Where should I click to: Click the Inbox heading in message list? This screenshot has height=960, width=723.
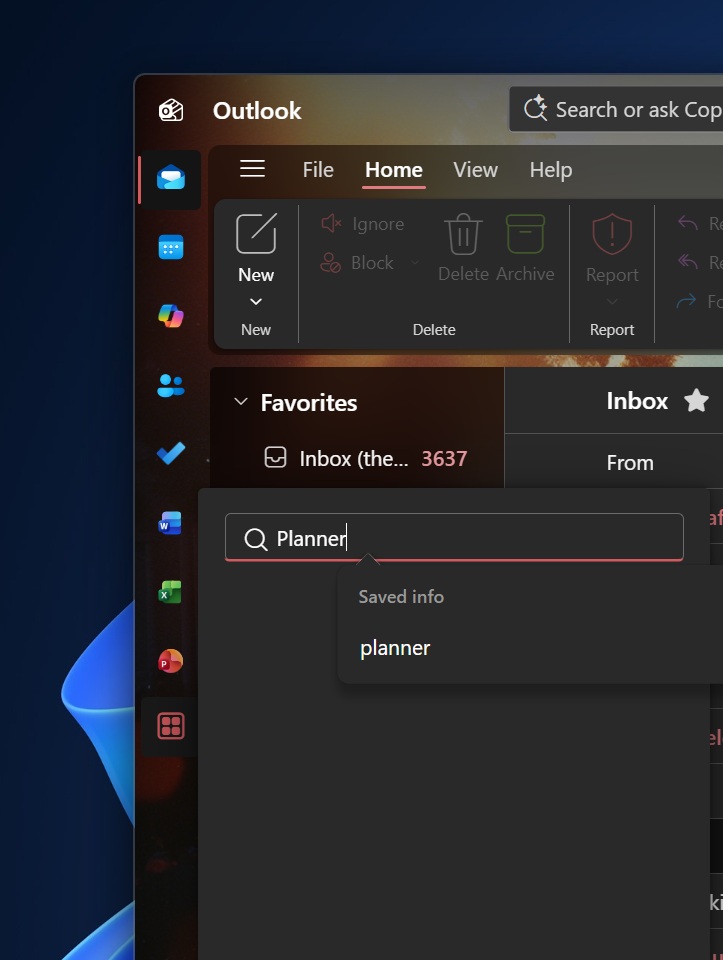637,401
